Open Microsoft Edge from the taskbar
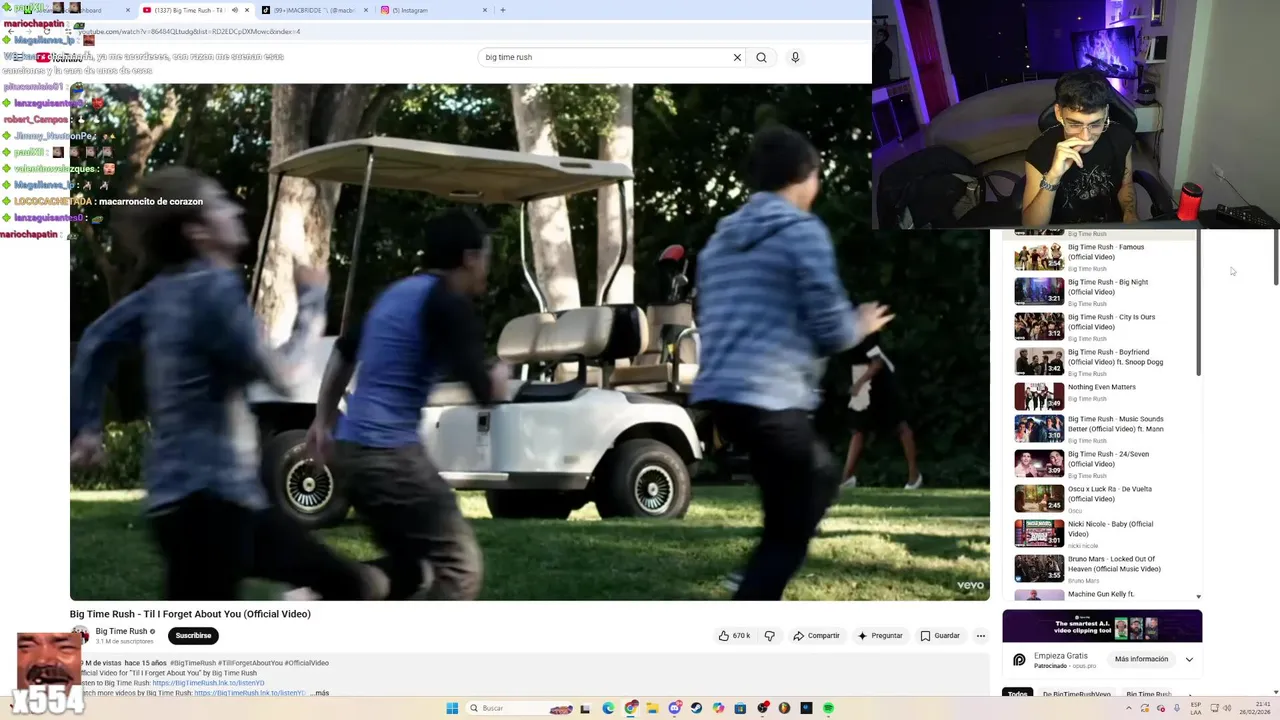Screen dimensions: 1280x720 tap(608, 708)
